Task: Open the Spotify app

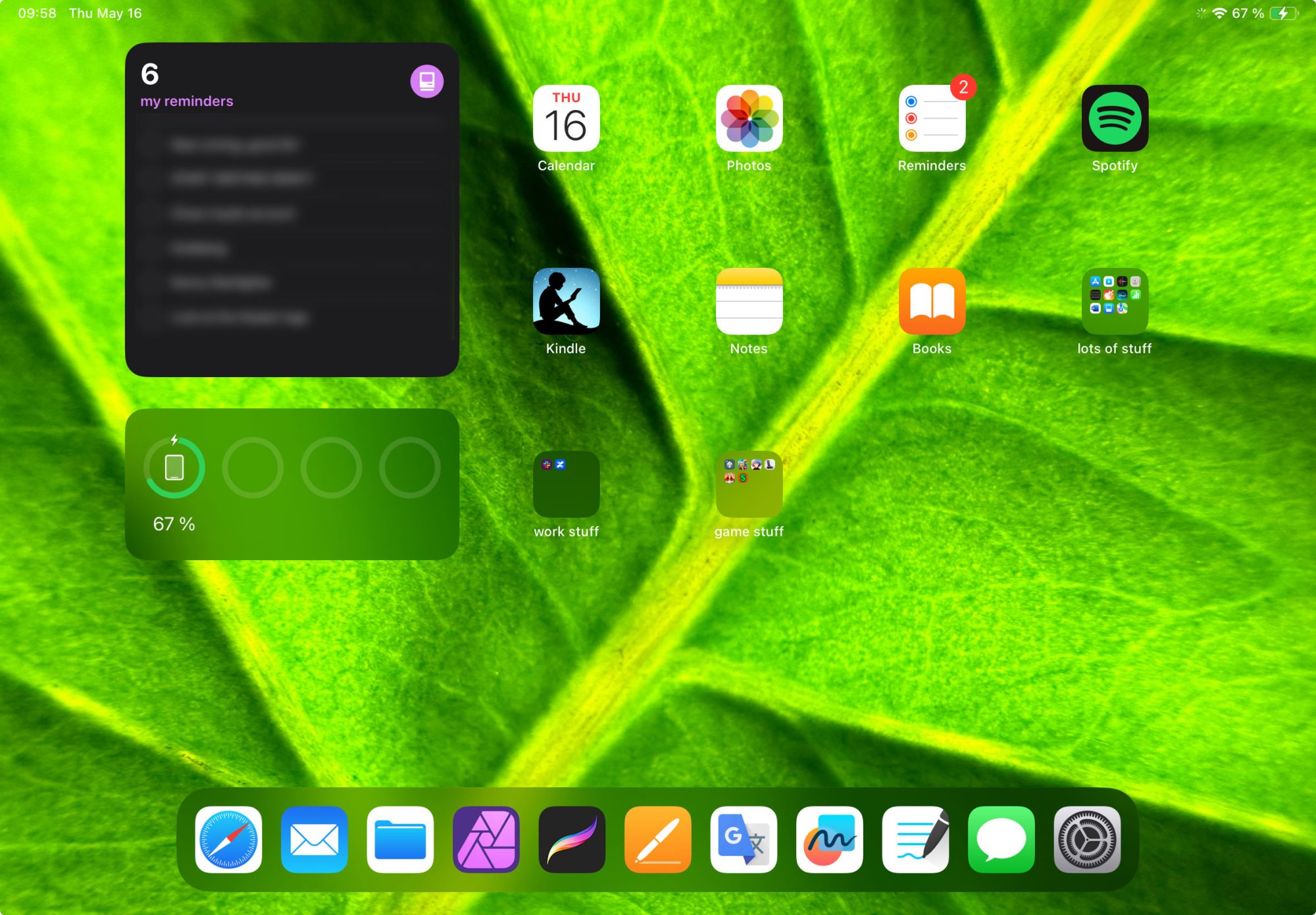Action: point(1115,118)
